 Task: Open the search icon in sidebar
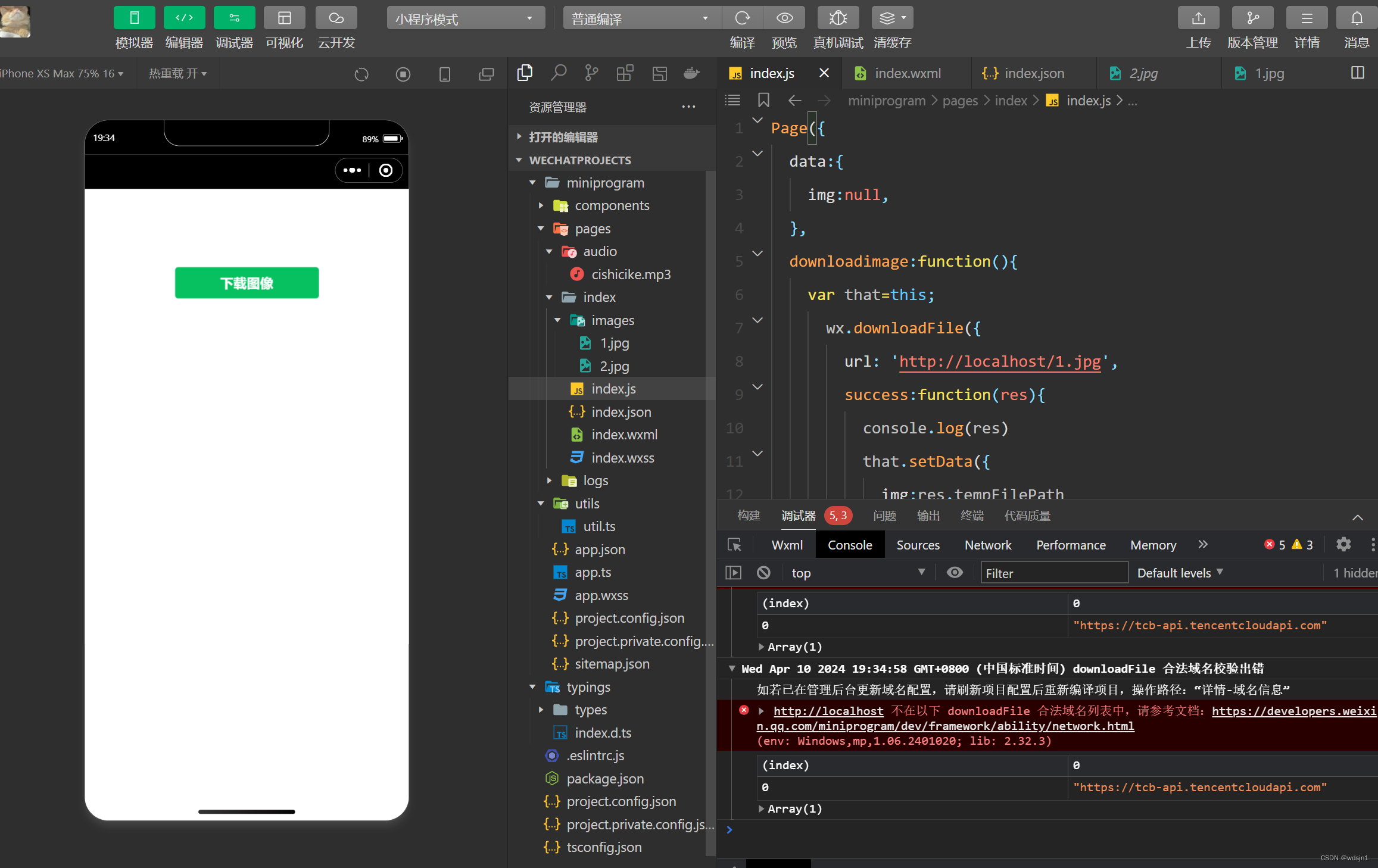coord(558,73)
